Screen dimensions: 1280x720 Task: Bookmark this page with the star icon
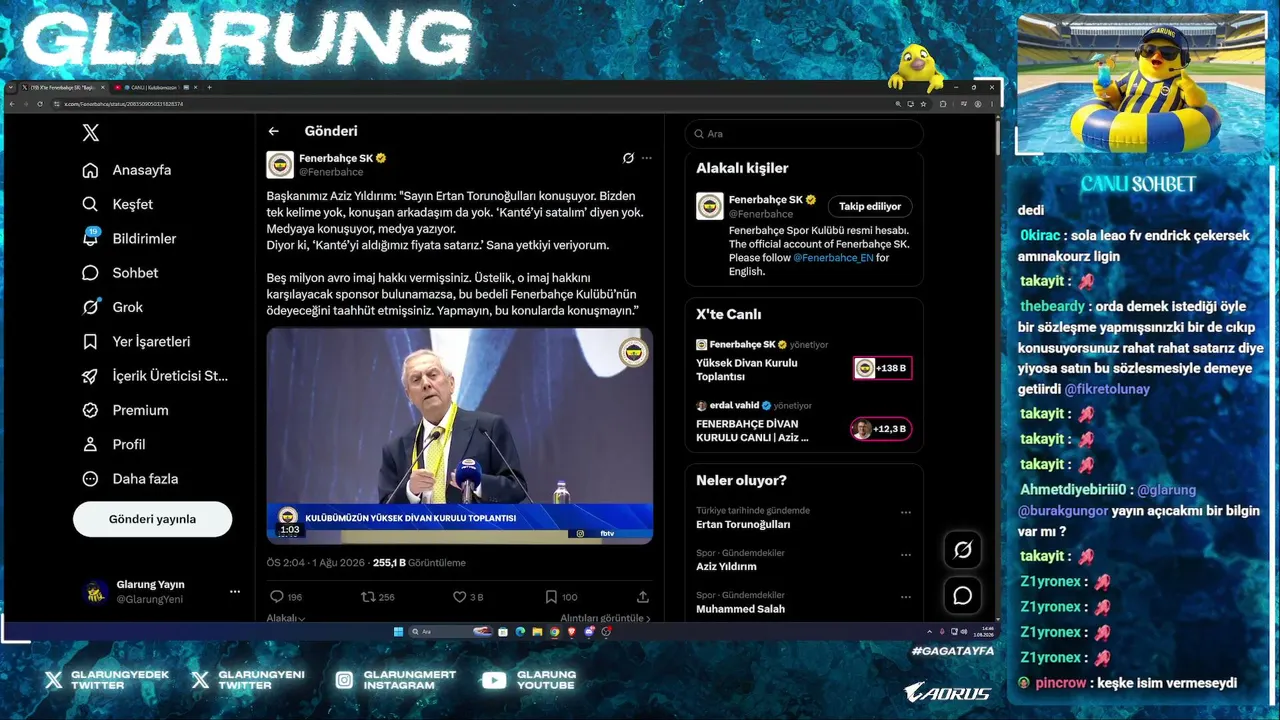click(x=924, y=104)
